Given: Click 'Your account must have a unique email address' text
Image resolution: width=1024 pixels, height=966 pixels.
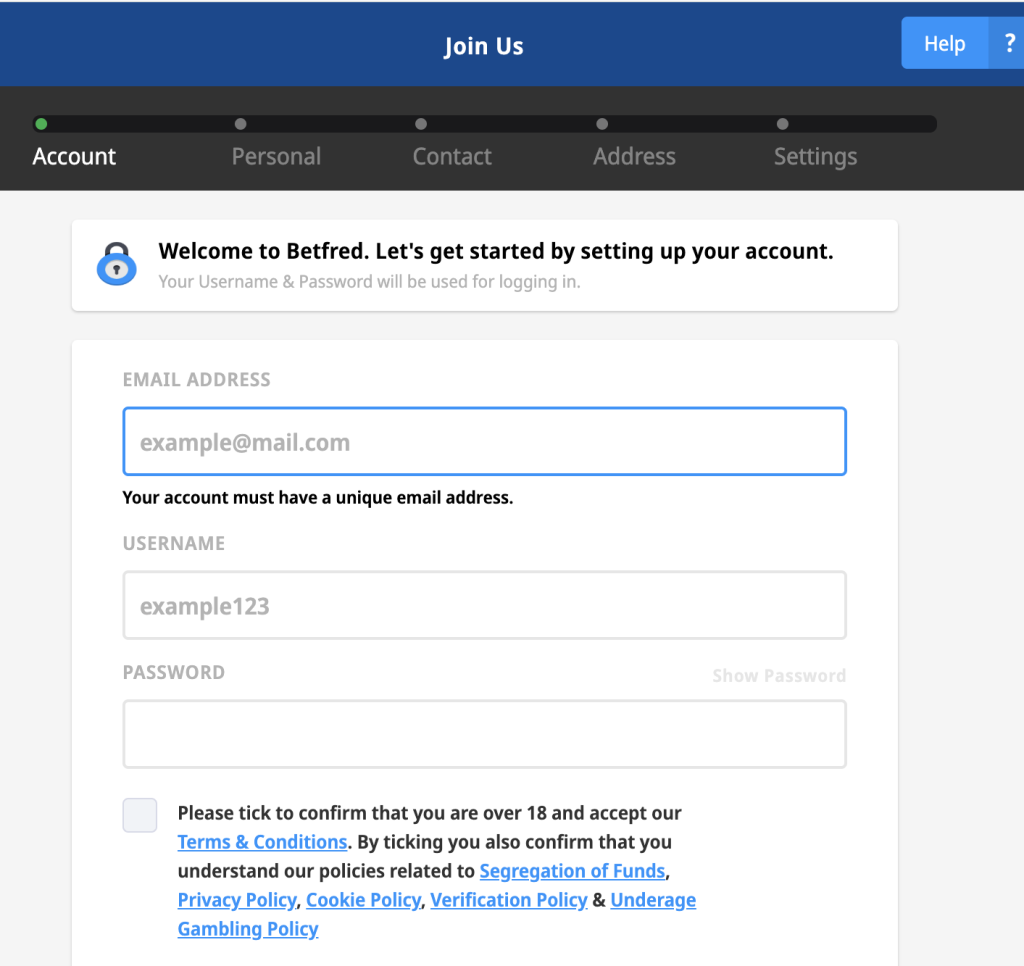Looking at the screenshot, I should pos(318,498).
